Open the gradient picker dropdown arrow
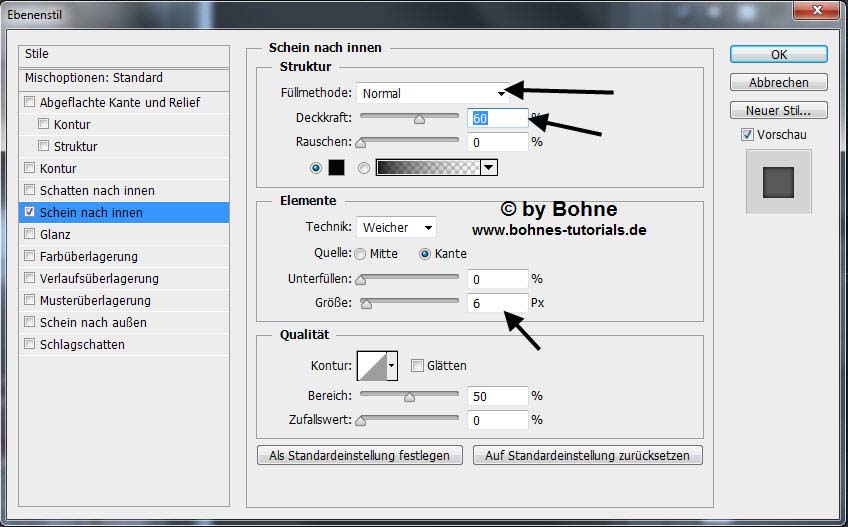The width and height of the screenshot is (848, 527). tap(488, 168)
